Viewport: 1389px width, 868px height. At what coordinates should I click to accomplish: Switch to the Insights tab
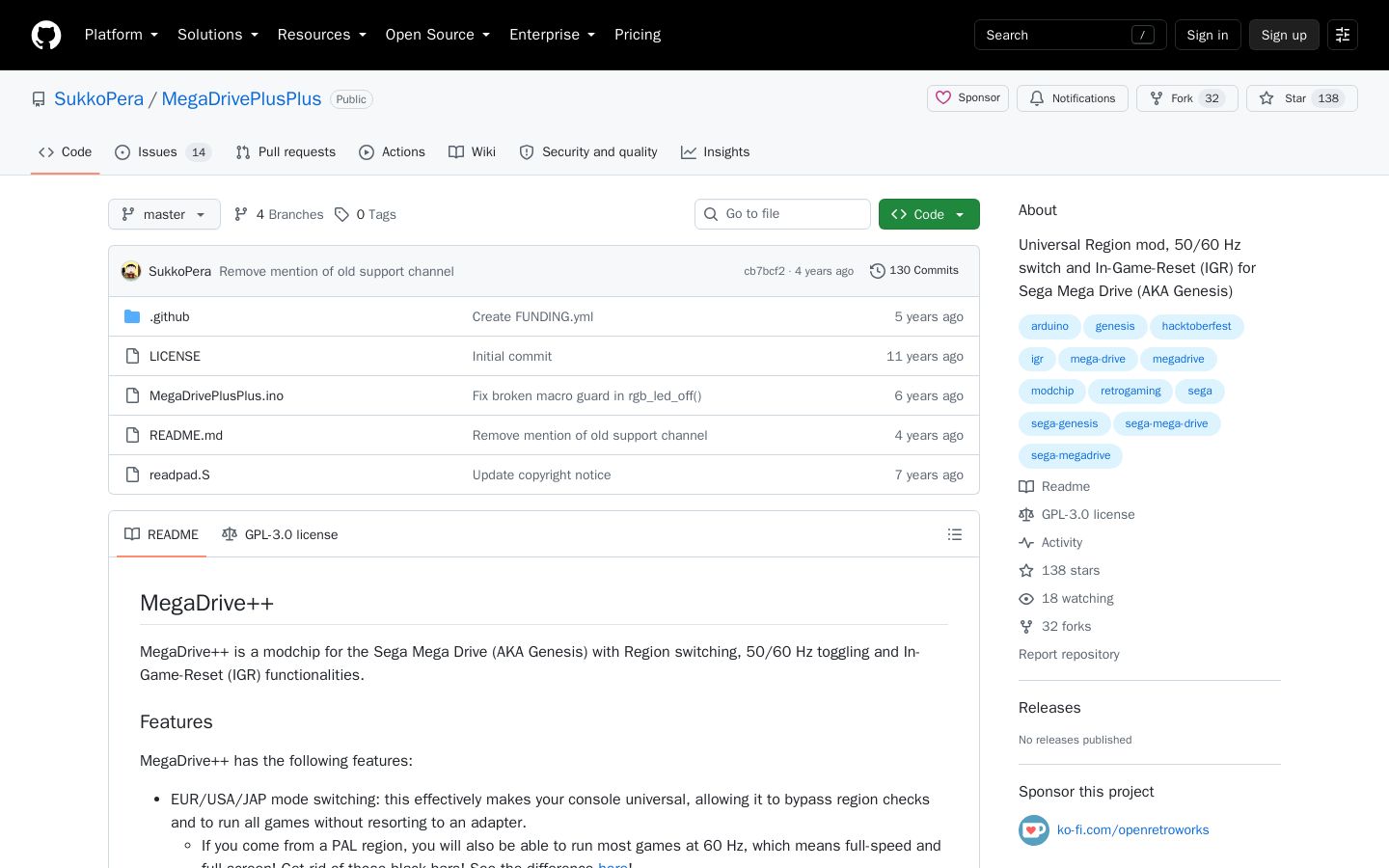point(715,152)
